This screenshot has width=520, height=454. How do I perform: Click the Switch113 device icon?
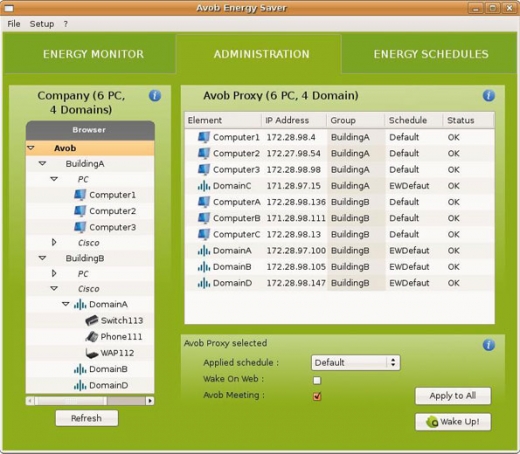(92, 320)
